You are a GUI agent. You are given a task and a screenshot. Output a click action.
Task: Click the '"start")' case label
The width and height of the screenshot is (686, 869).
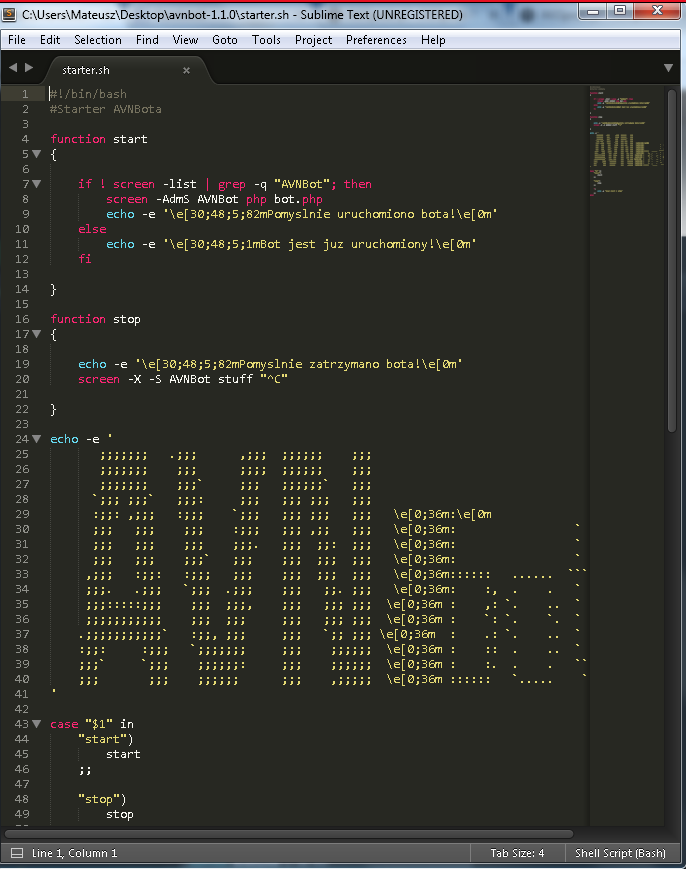point(106,739)
